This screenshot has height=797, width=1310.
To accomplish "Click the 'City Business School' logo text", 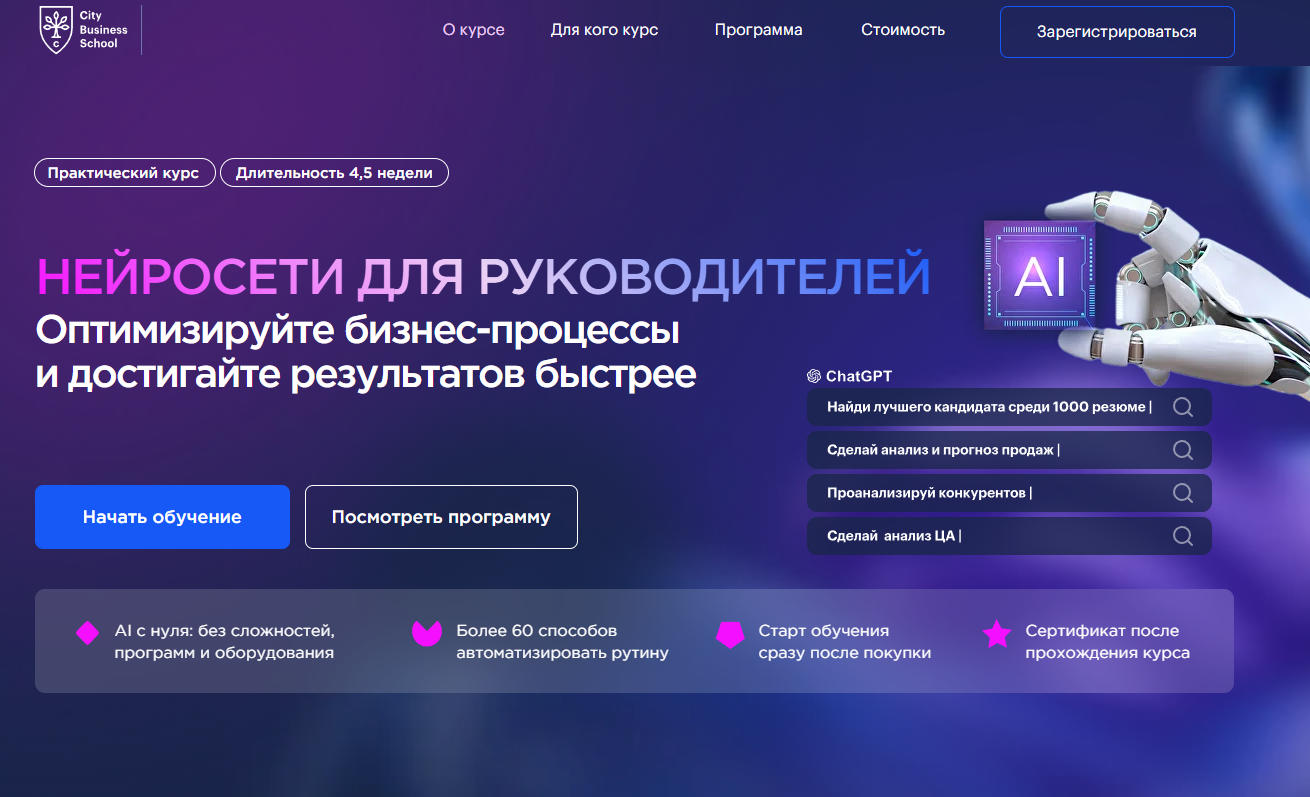I will [x=103, y=30].
